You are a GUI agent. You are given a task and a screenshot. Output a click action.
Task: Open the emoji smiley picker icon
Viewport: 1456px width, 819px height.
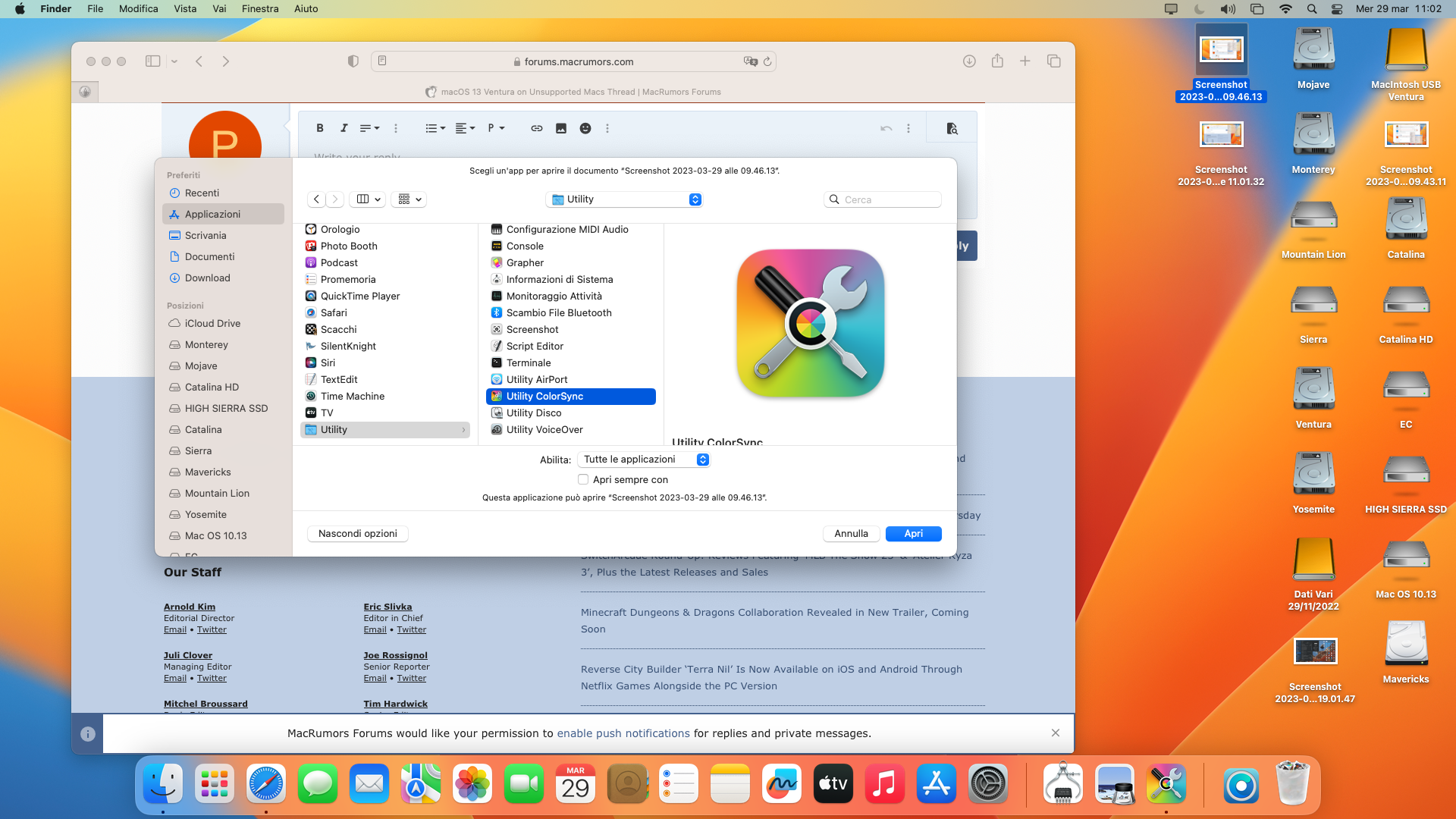pos(585,128)
